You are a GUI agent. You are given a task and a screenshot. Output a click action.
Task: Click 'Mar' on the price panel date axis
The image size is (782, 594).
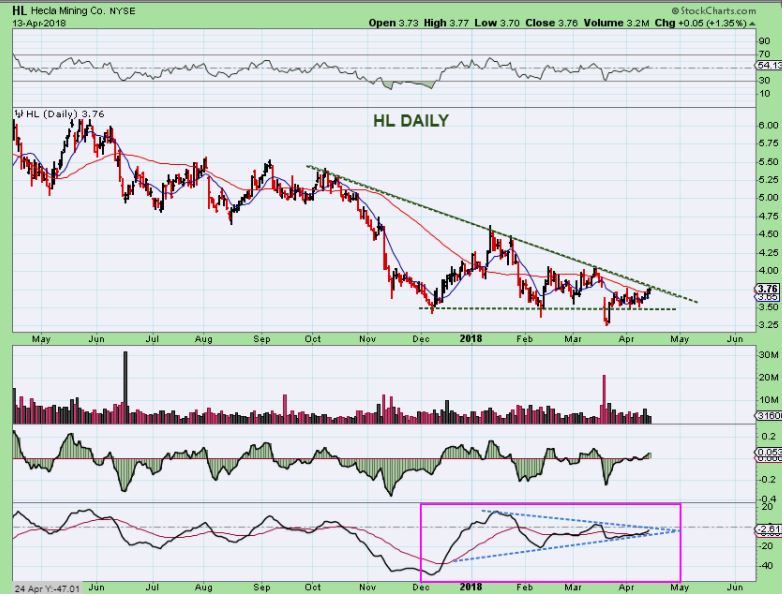573,339
